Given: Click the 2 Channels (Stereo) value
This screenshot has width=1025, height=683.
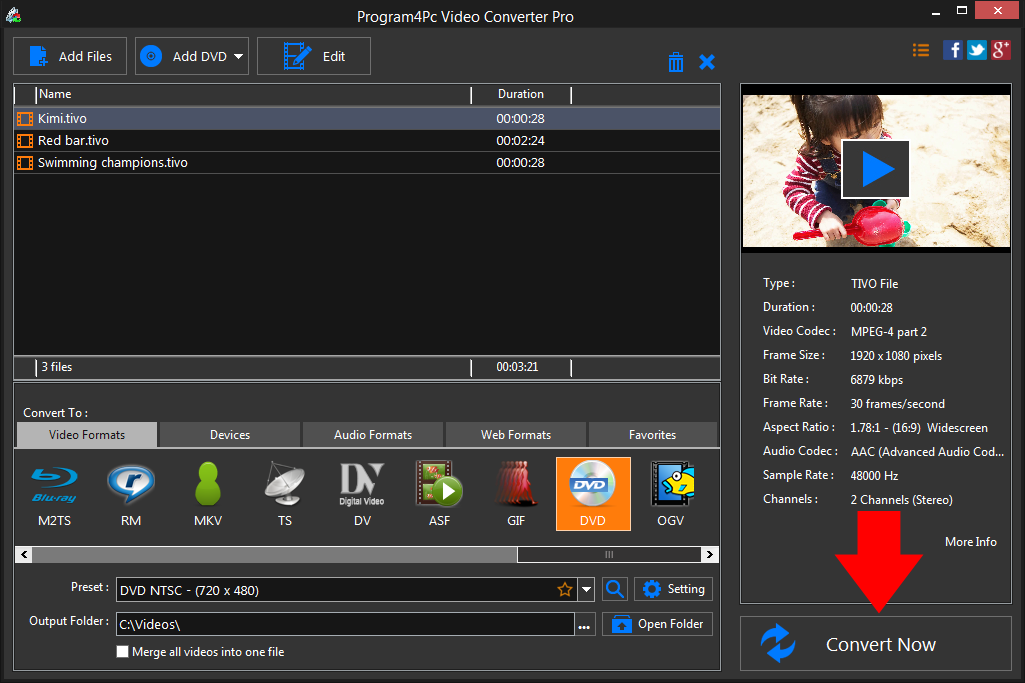Looking at the screenshot, I should [x=901, y=500].
